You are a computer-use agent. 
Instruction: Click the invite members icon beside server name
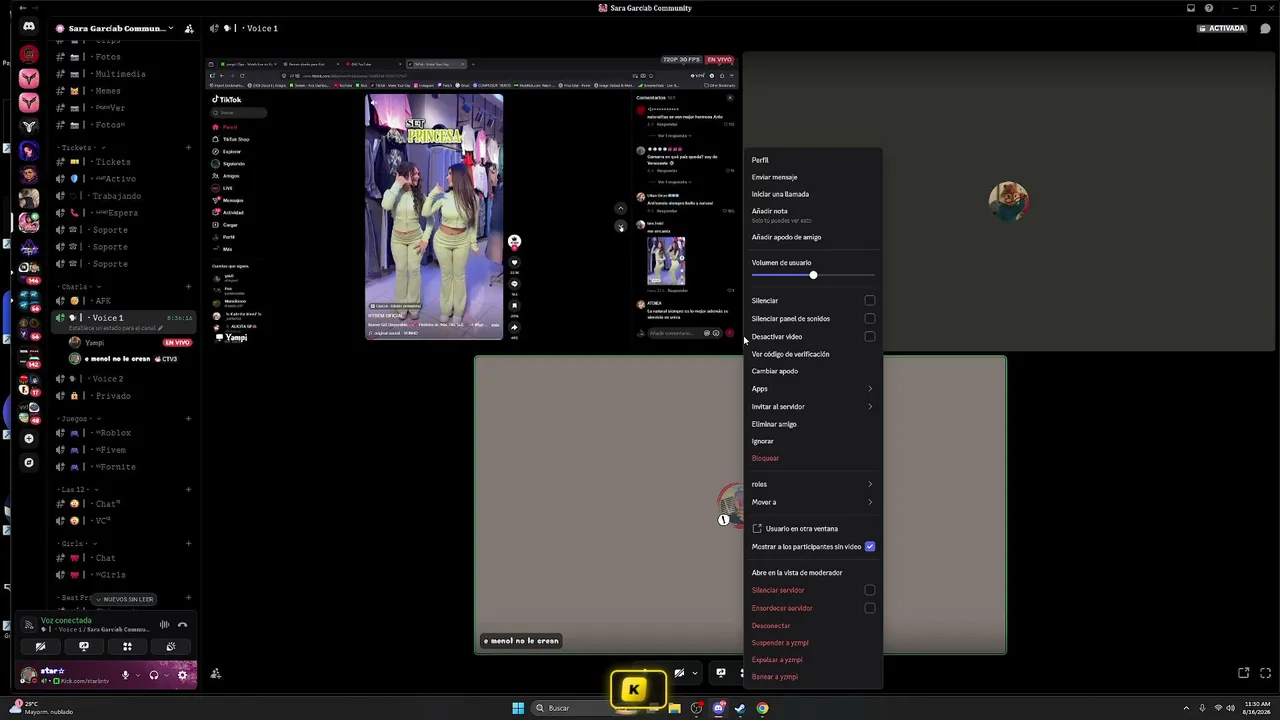[189, 28]
